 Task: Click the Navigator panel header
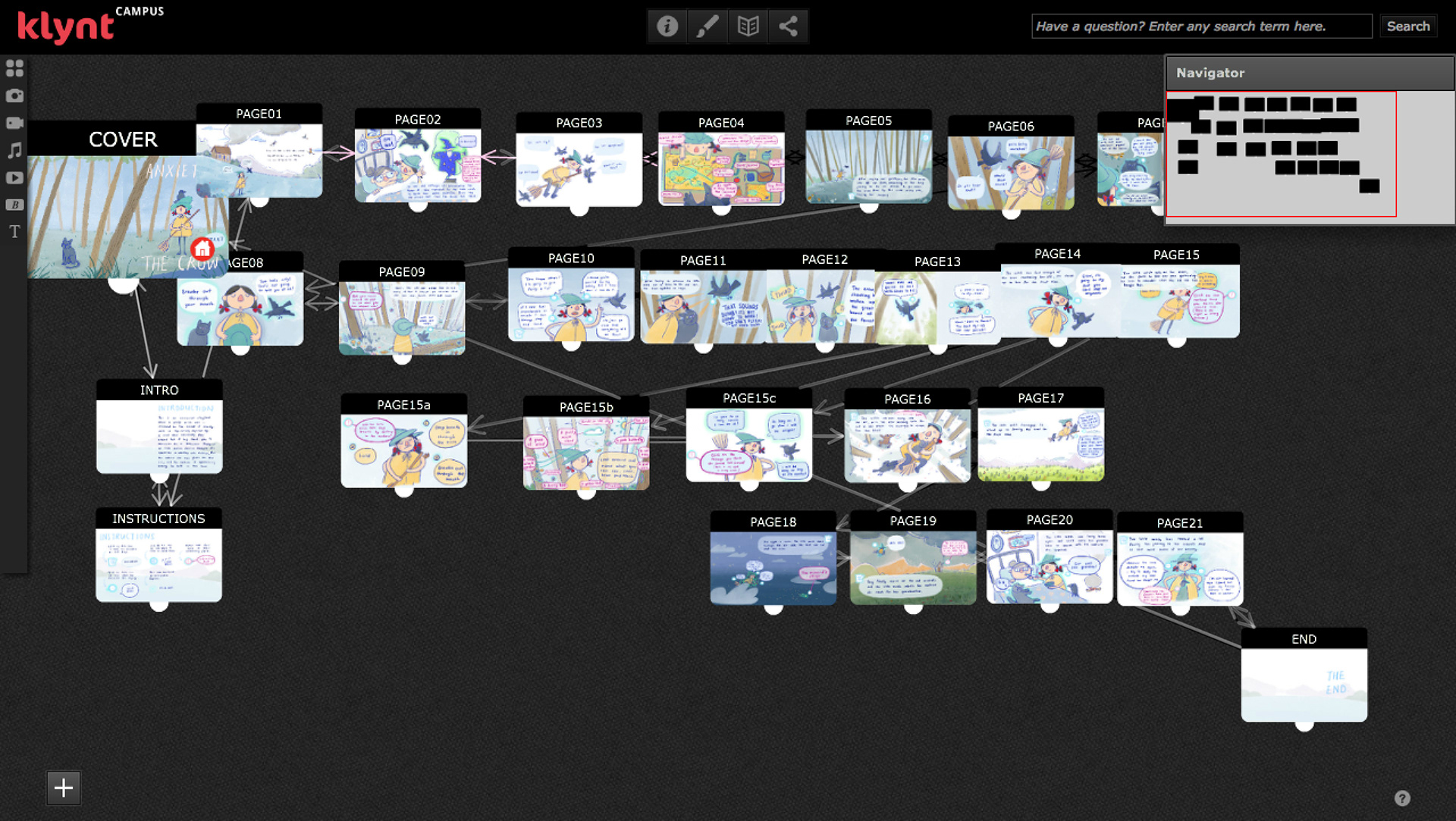click(1310, 73)
